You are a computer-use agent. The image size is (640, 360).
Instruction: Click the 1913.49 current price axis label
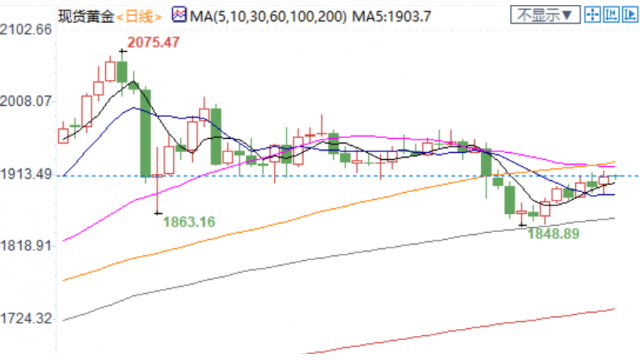click(x=26, y=174)
